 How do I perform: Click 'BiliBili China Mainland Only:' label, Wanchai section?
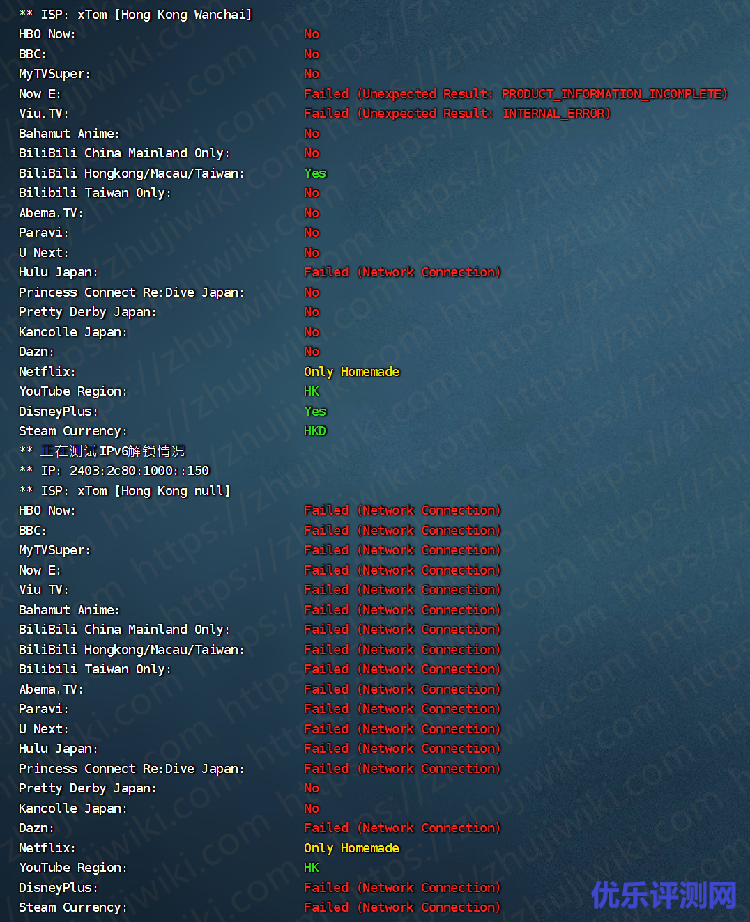tap(125, 153)
